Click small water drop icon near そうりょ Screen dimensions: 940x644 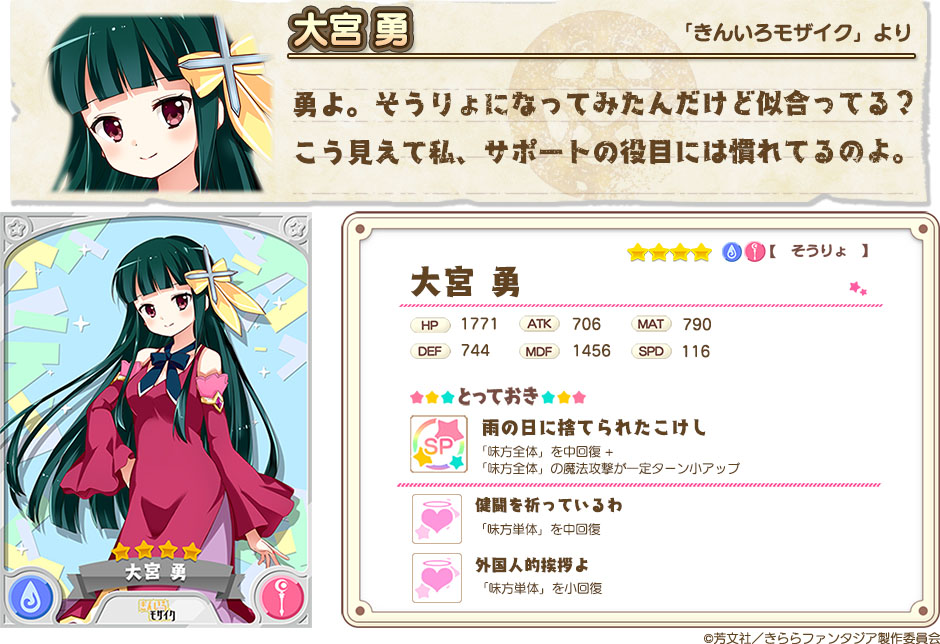coord(731,252)
